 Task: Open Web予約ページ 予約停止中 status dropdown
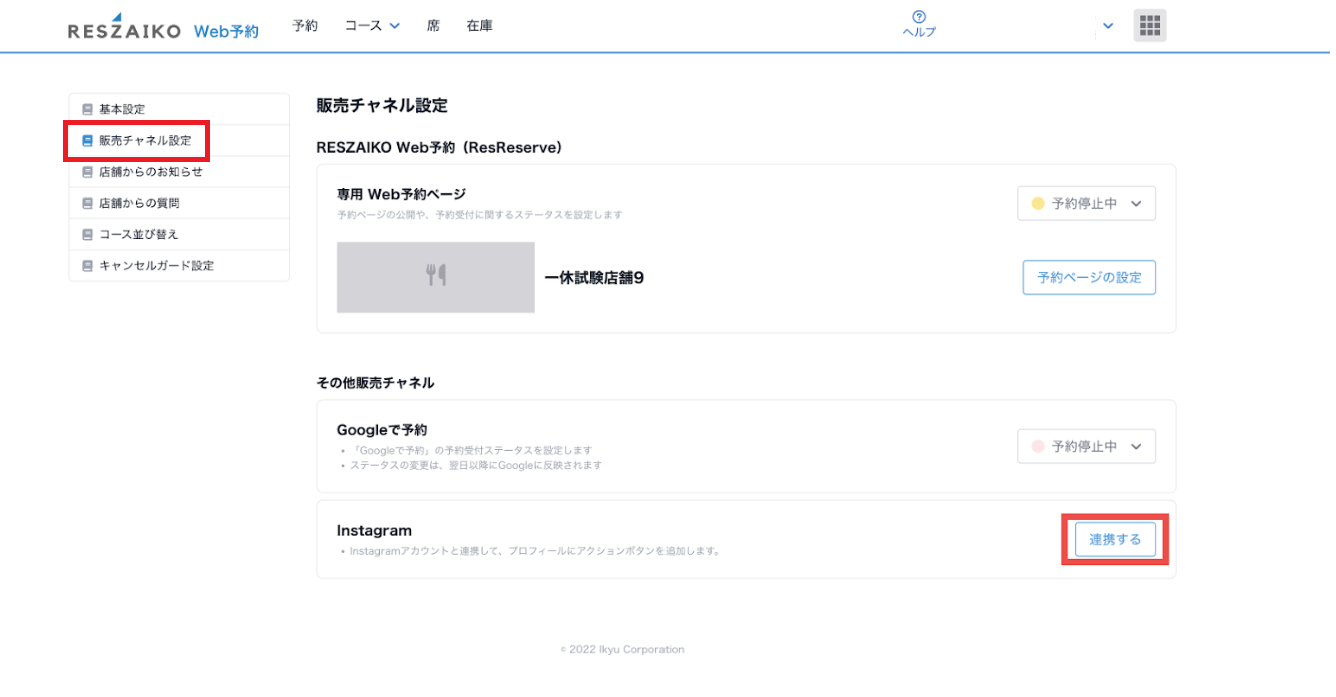(x=1086, y=203)
